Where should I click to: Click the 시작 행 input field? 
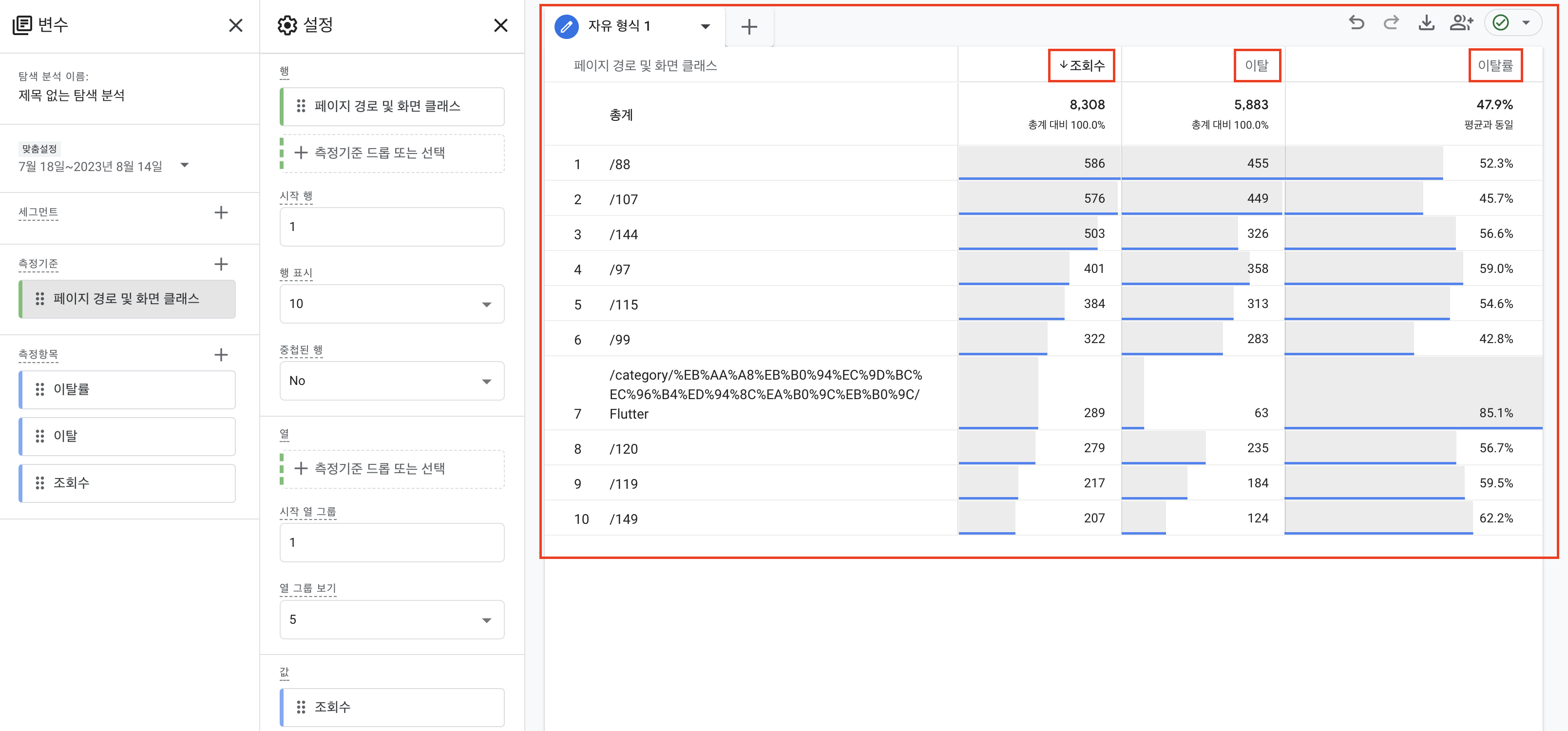tap(391, 227)
